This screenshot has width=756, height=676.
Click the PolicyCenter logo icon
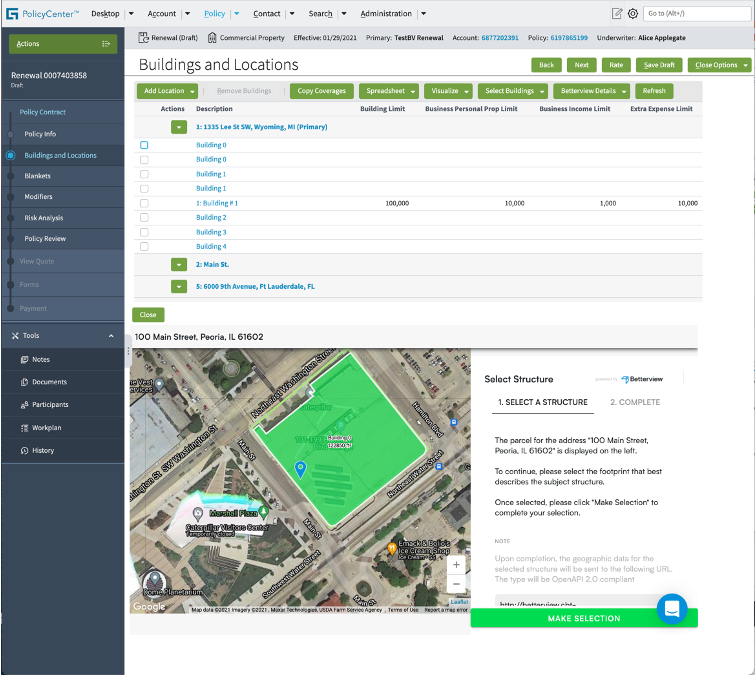12,14
